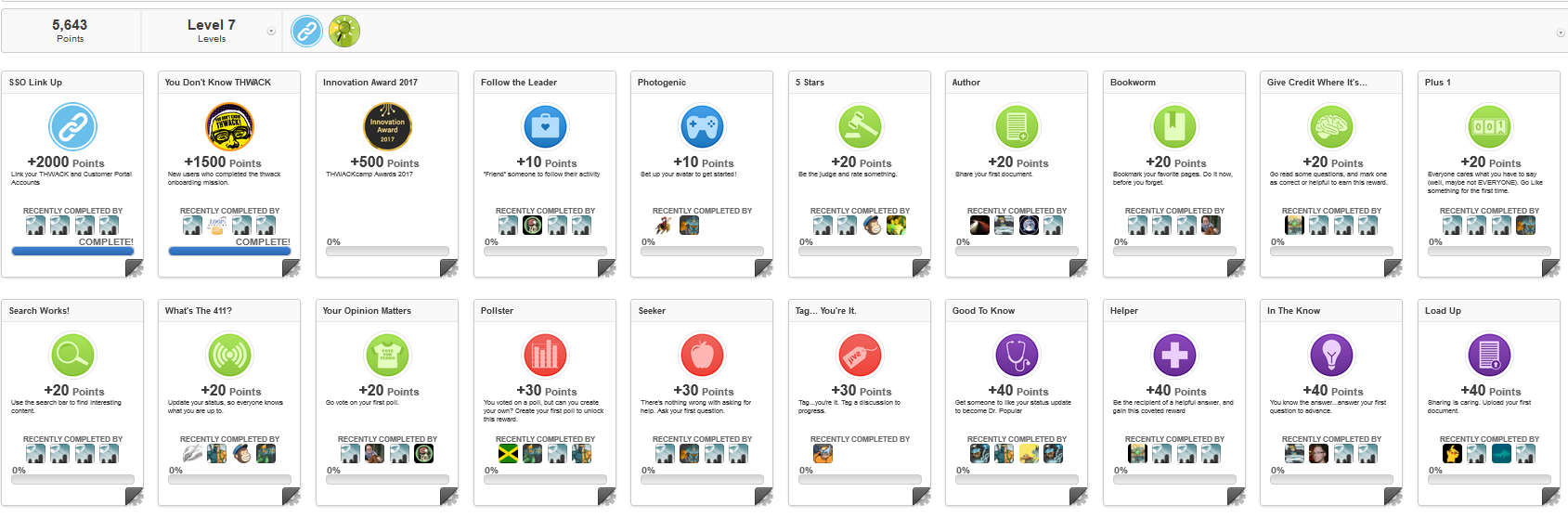Click 'THWACKcamp Awards 2017' description

[x=369, y=175]
